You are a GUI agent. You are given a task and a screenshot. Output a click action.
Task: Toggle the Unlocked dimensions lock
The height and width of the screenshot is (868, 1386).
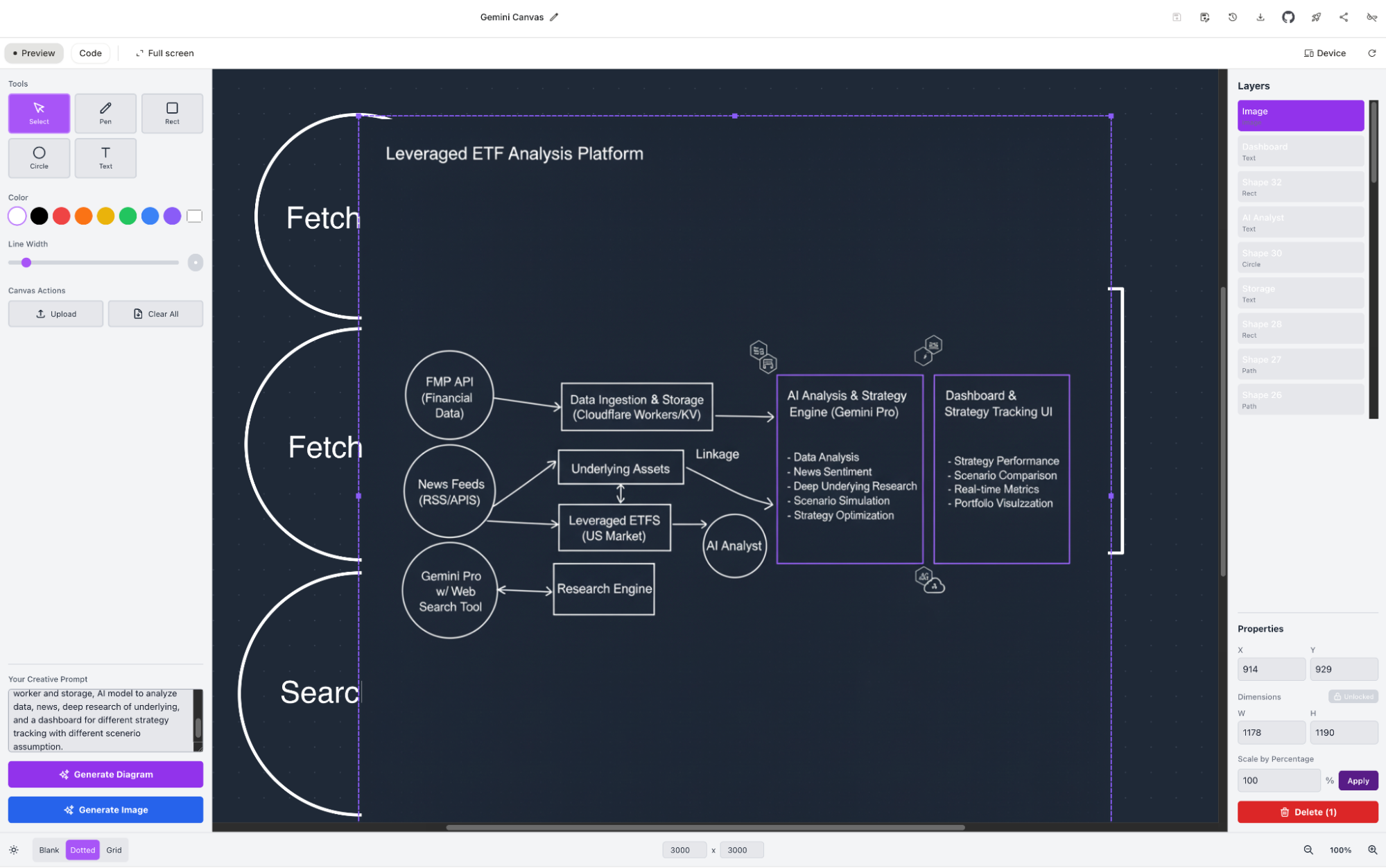(x=1353, y=697)
